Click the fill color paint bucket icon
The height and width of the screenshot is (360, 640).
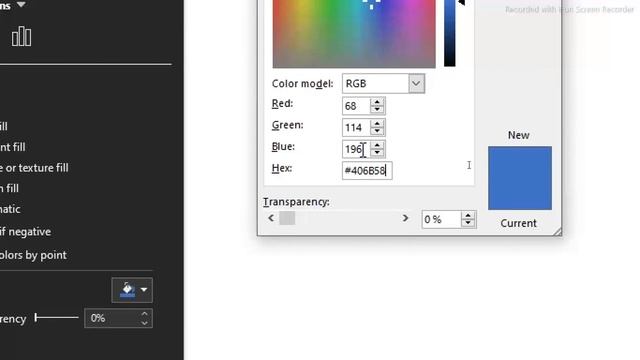coord(127,290)
